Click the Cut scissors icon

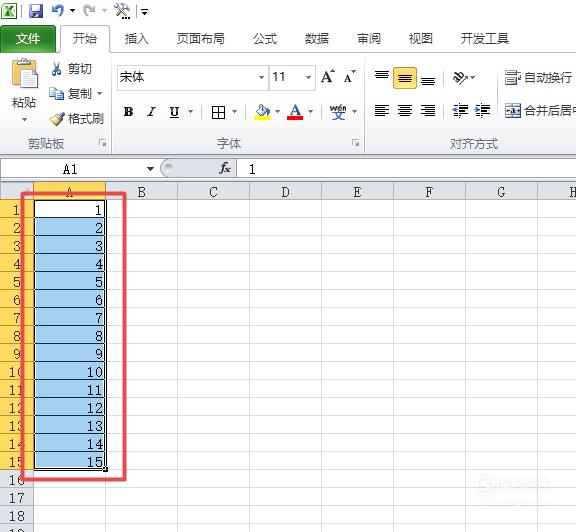coord(56,69)
